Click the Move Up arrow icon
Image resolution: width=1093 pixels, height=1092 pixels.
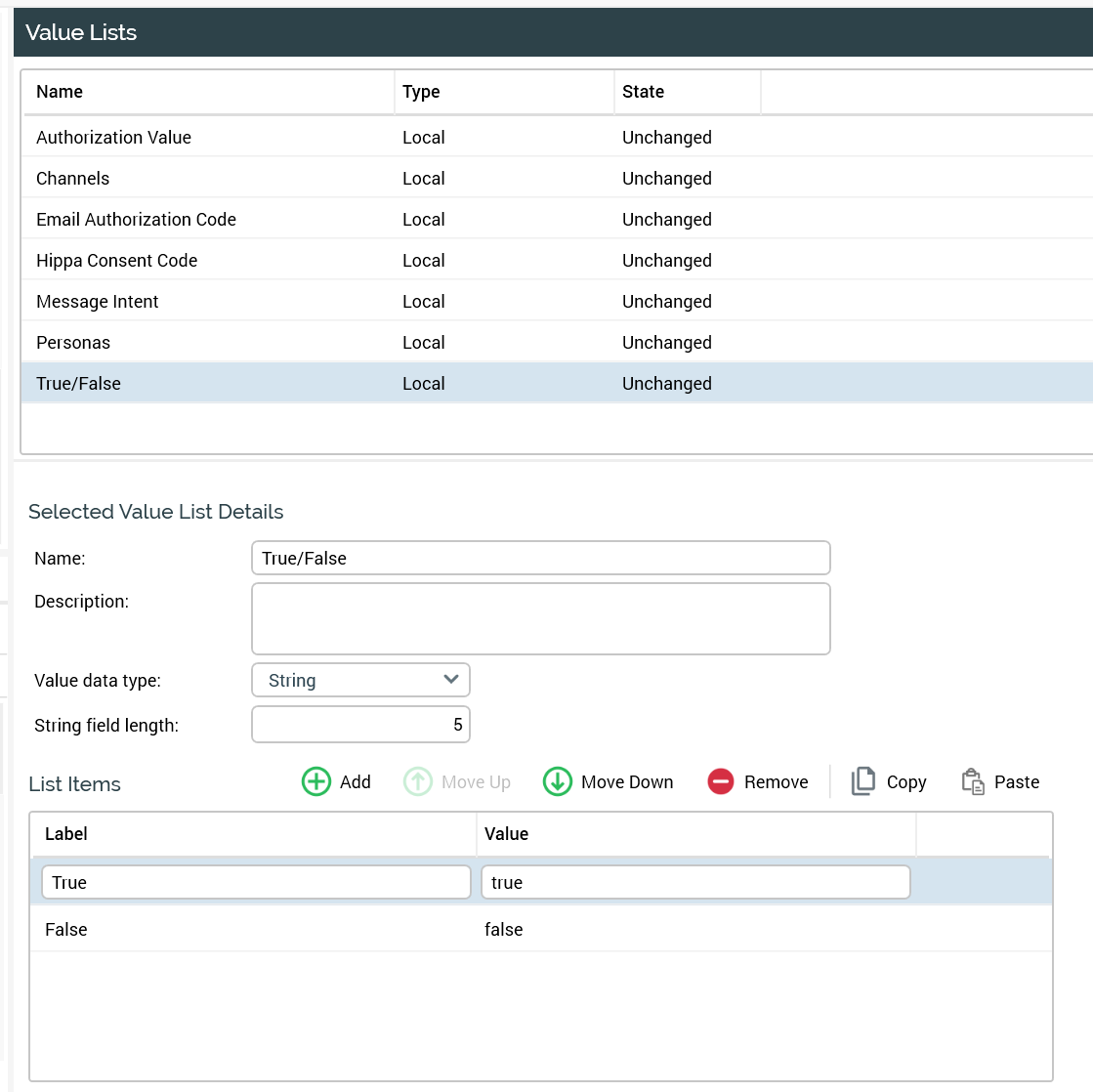pyautogui.click(x=418, y=781)
